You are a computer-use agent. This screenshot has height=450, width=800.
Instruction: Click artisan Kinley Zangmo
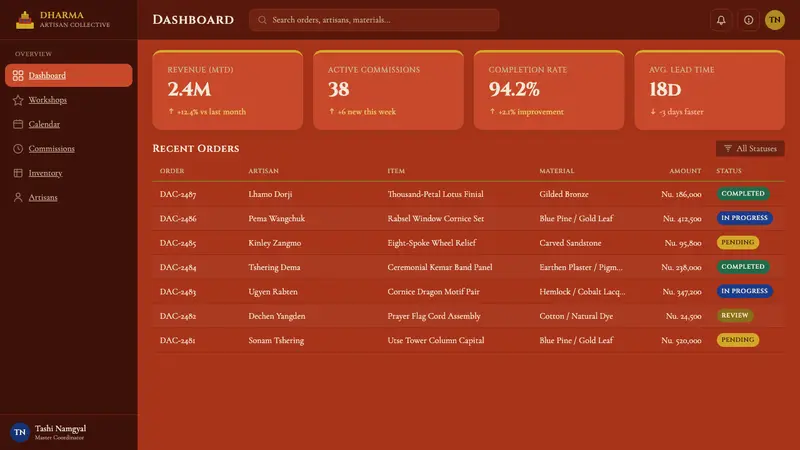(x=274, y=243)
